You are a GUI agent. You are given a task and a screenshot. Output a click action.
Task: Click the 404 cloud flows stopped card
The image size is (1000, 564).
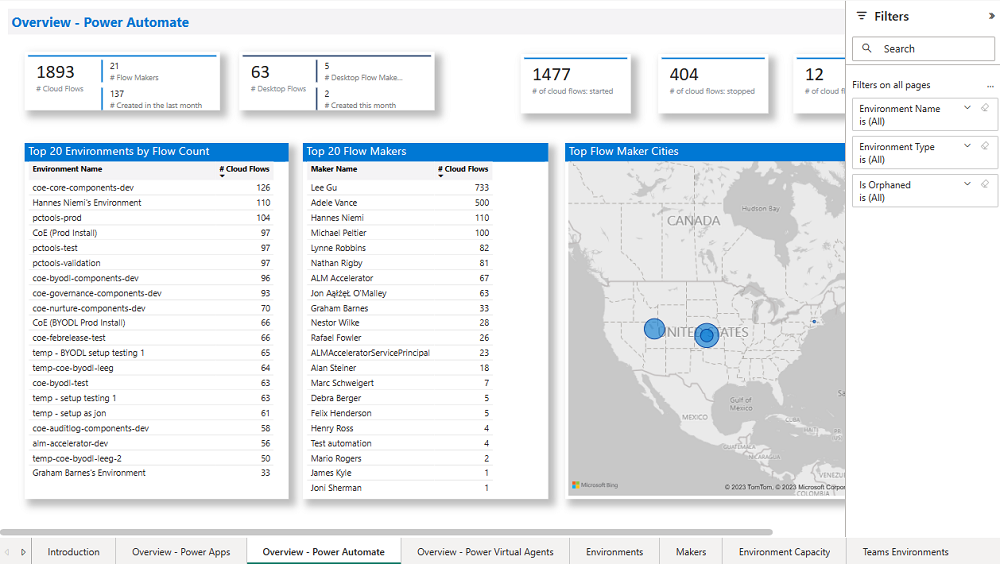[x=713, y=85]
